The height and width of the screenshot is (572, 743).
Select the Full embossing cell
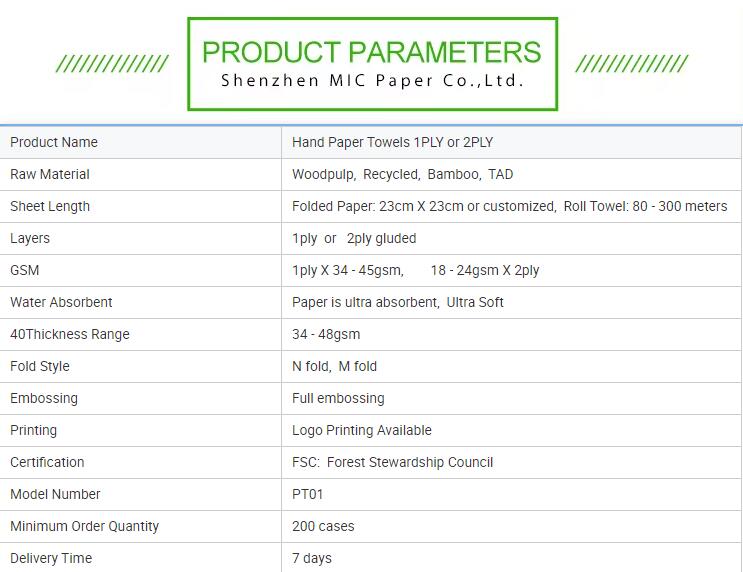coord(511,399)
